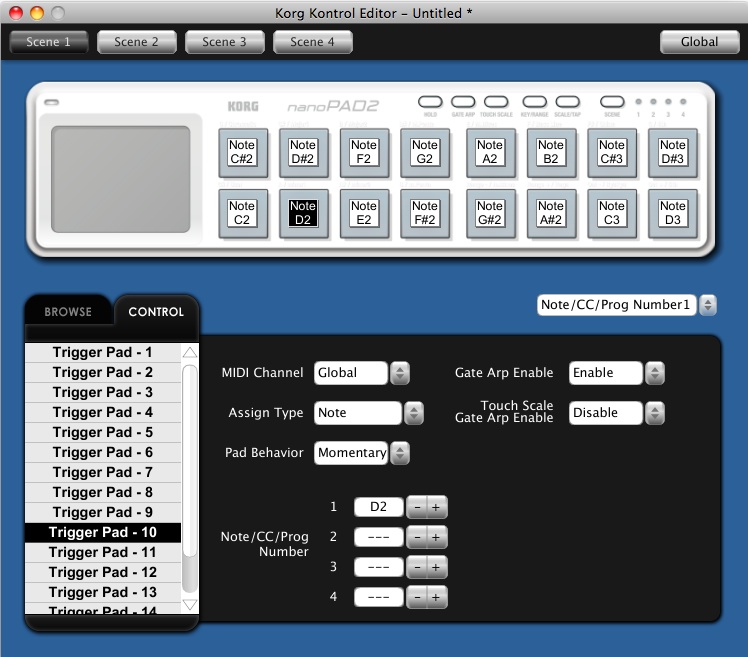Increase Note number 1 with plus
Image resolution: width=748 pixels, height=657 pixels.
(436, 507)
